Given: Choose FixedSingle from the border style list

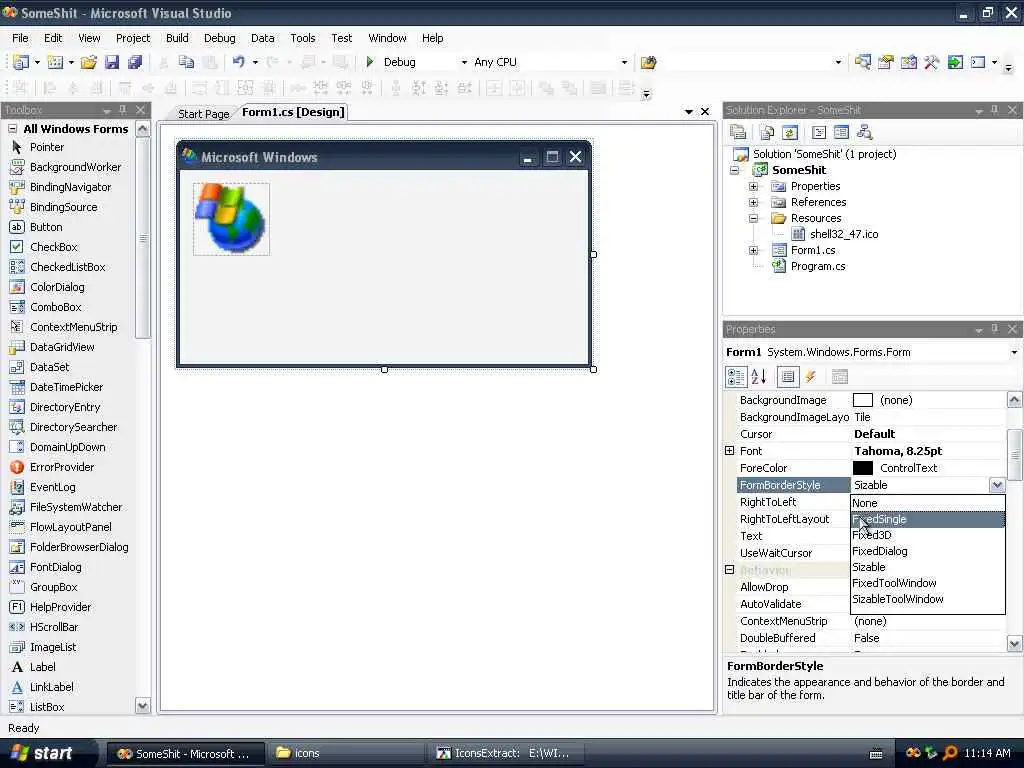Looking at the screenshot, I should point(927,519).
